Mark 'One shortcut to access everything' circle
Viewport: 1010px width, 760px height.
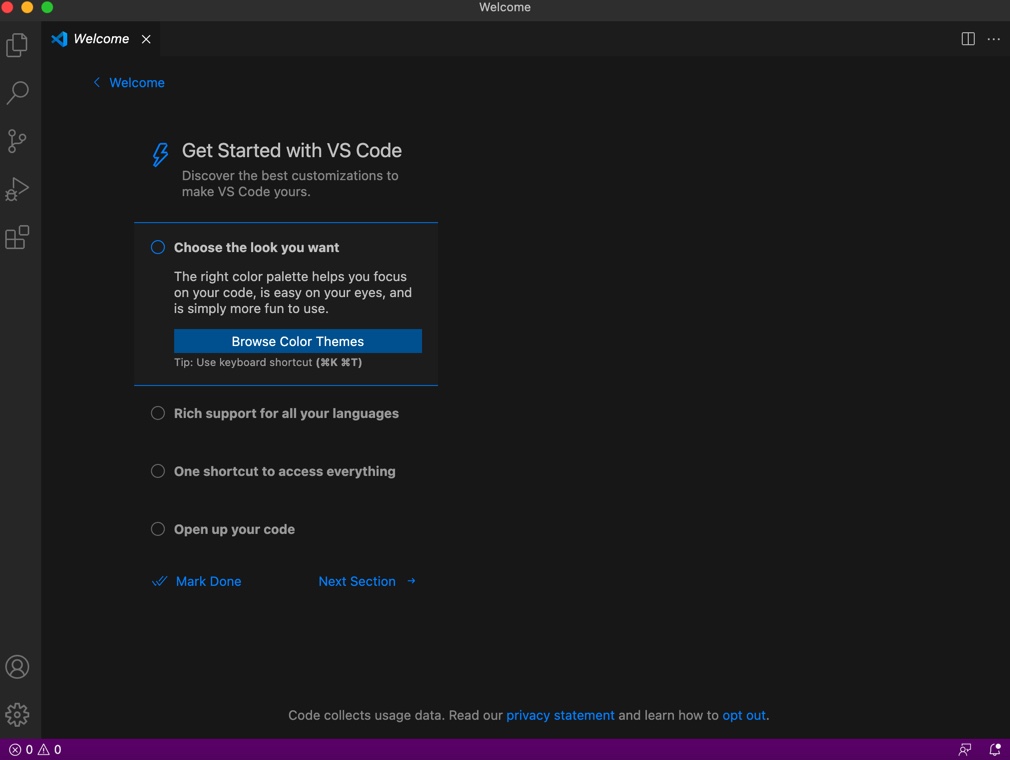(158, 471)
